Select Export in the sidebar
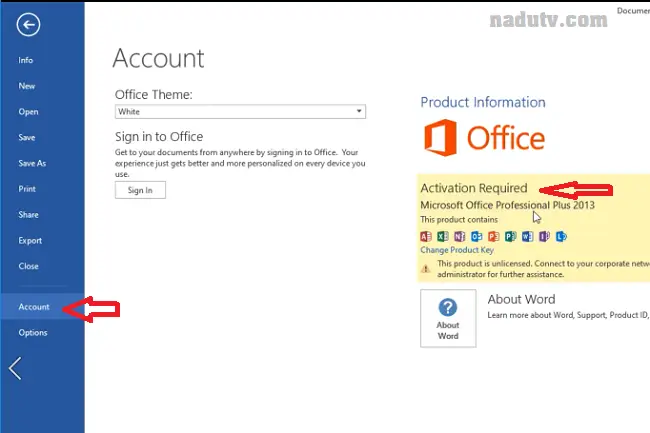The width and height of the screenshot is (650, 433). click(x=30, y=240)
